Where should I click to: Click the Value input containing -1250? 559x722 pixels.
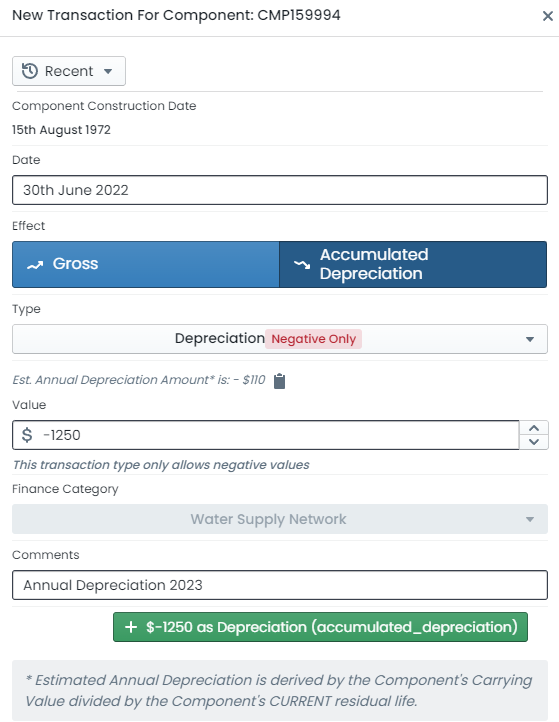[266, 435]
